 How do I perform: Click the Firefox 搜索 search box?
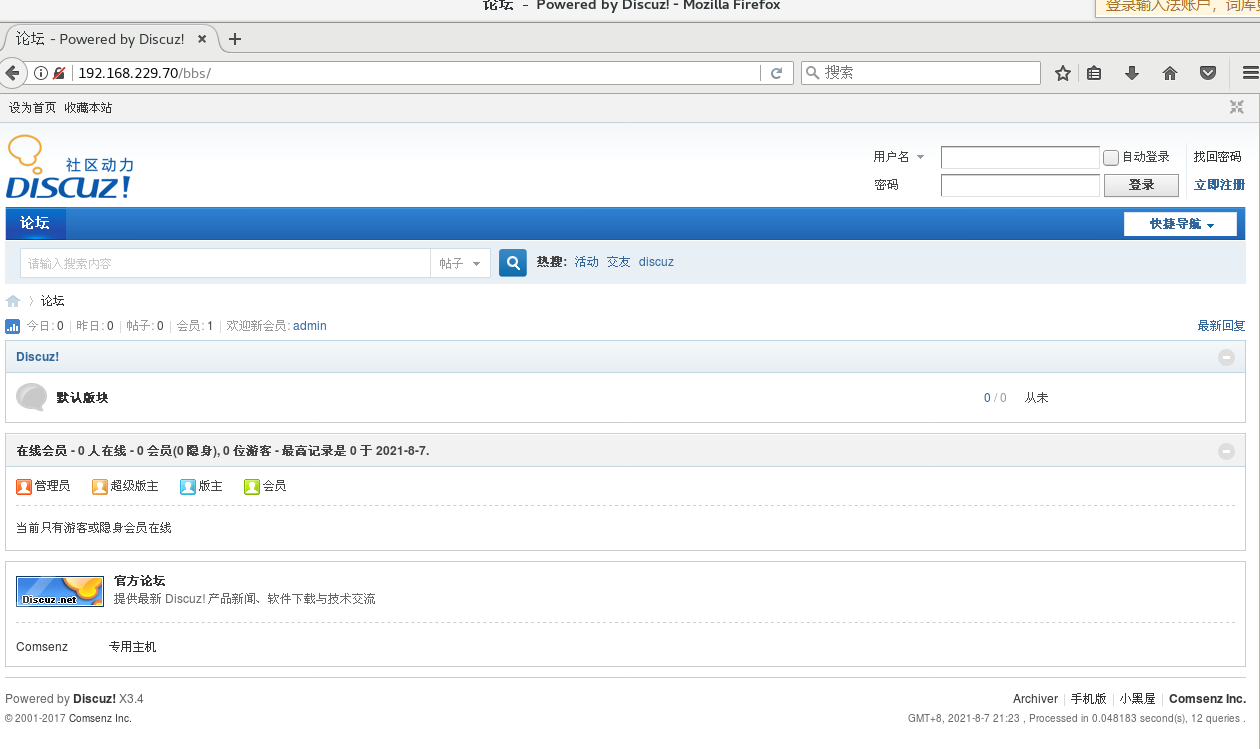921,73
